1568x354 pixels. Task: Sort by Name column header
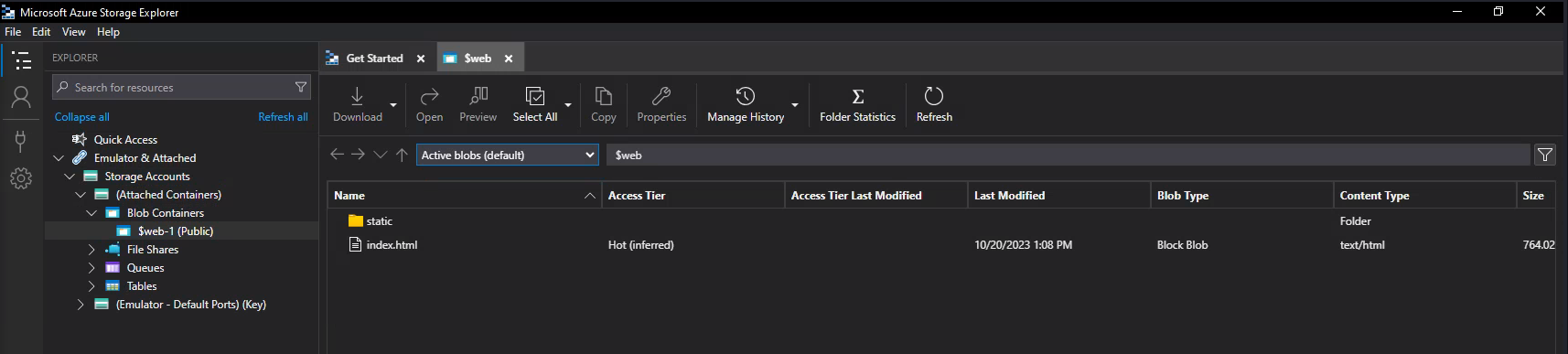[464, 196]
